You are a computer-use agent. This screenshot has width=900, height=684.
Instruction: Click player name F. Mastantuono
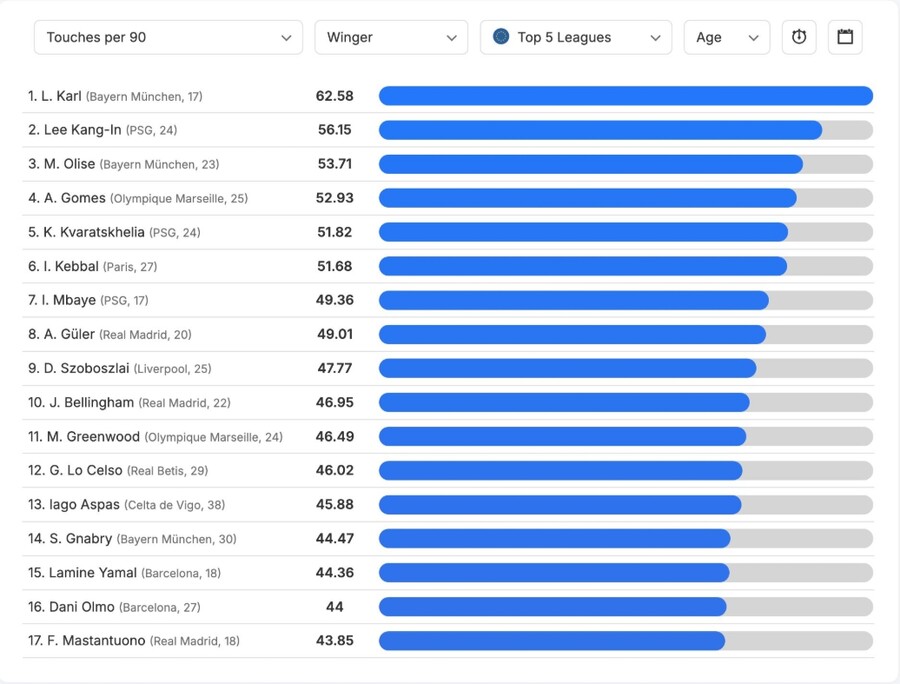(x=96, y=640)
